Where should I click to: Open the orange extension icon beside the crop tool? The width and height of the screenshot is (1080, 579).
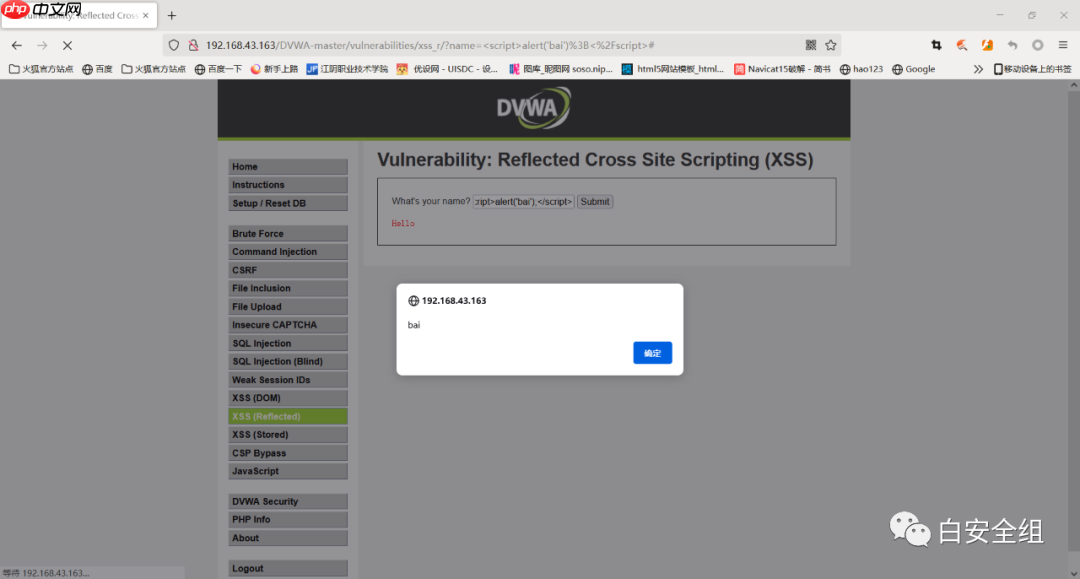962,45
